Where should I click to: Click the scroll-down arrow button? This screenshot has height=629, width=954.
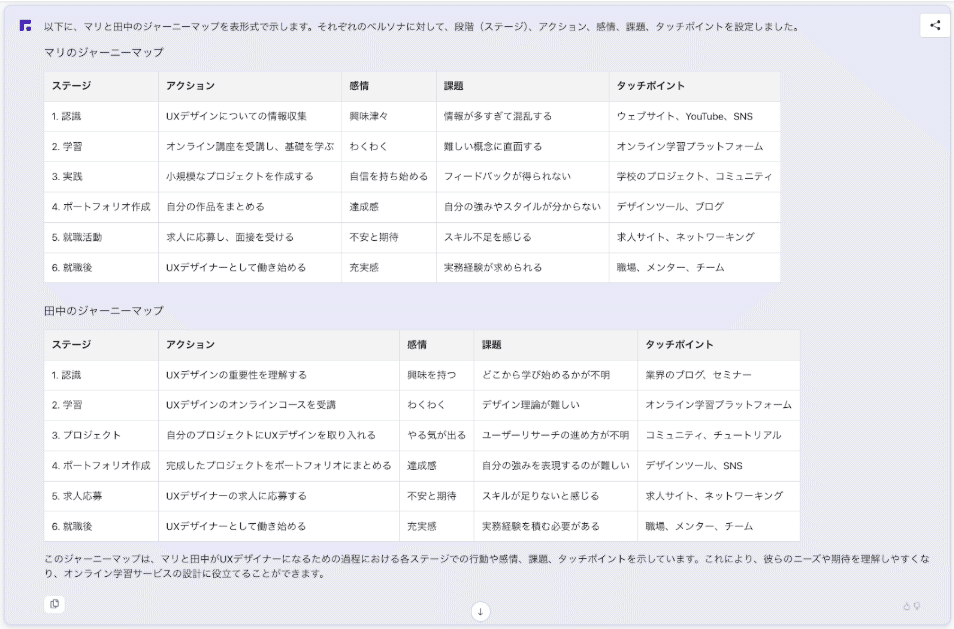480,611
